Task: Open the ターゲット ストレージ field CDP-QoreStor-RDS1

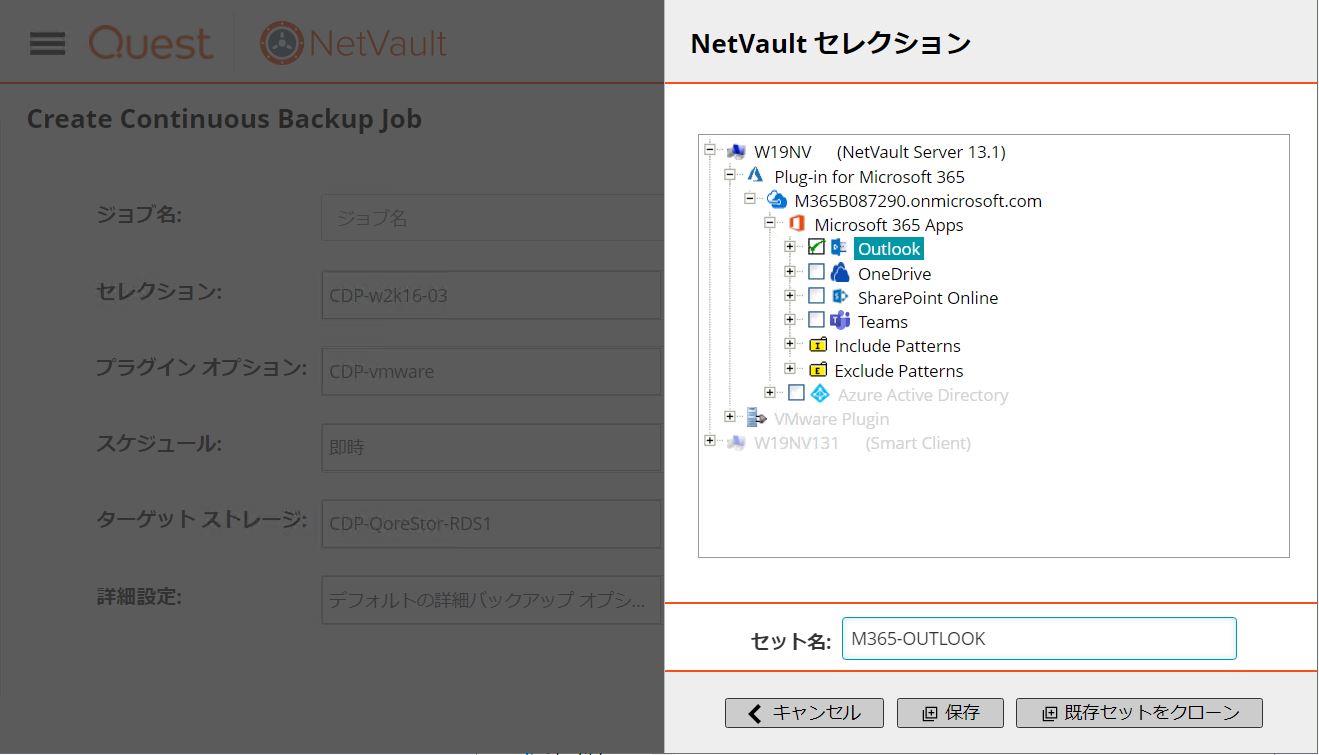Action: tap(493, 523)
